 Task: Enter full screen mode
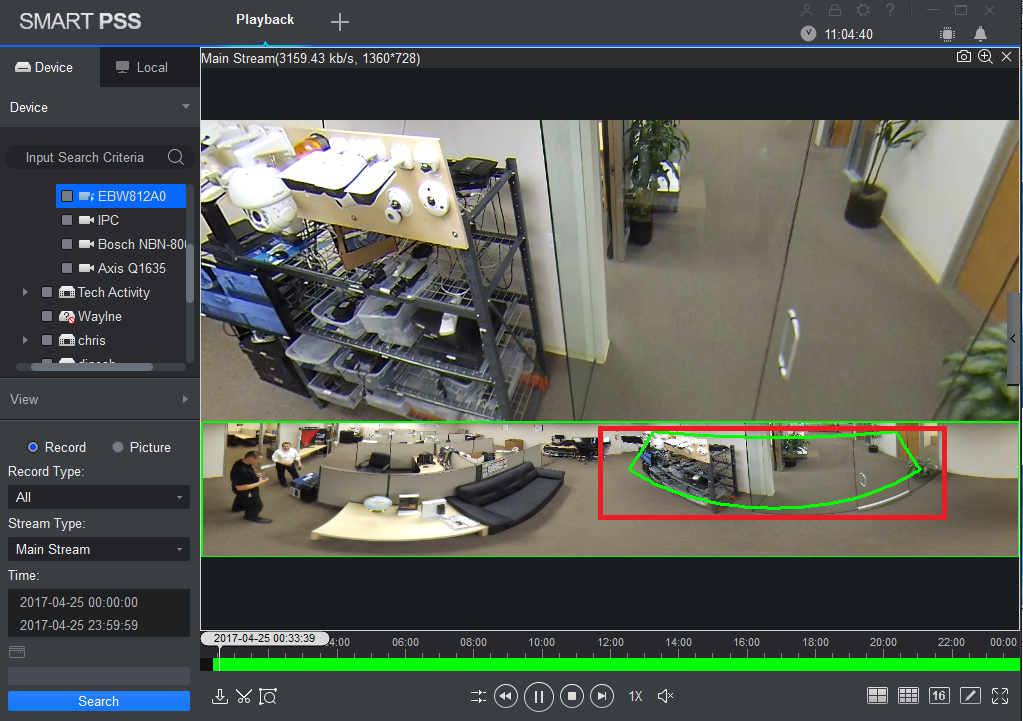1000,696
